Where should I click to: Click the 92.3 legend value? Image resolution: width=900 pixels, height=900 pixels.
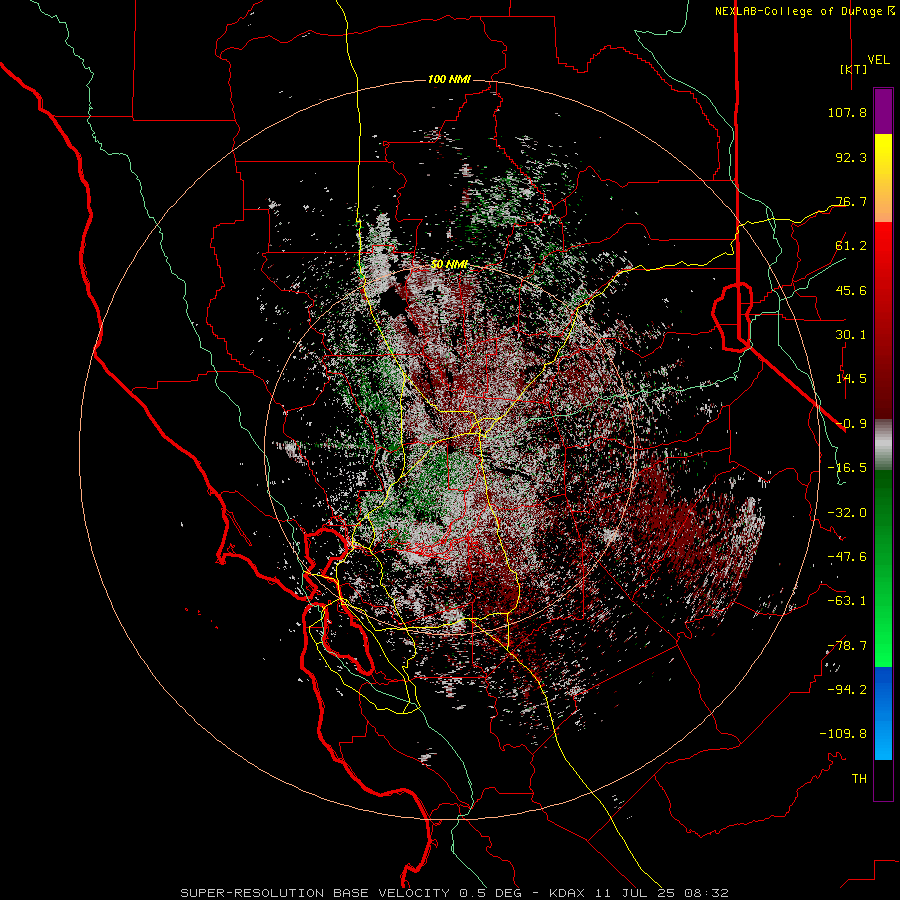pos(851,157)
